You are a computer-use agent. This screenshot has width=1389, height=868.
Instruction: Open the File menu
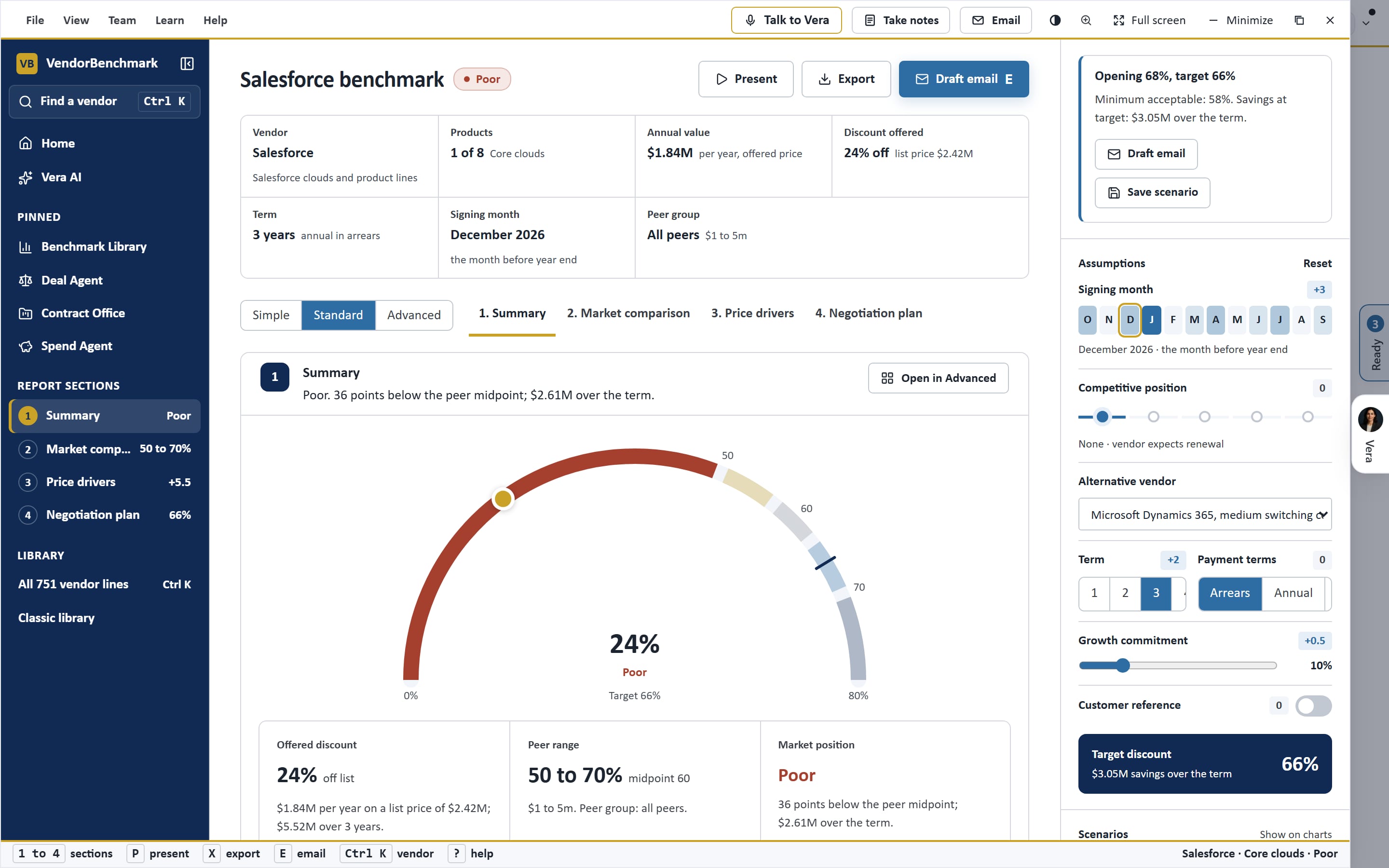35,20
